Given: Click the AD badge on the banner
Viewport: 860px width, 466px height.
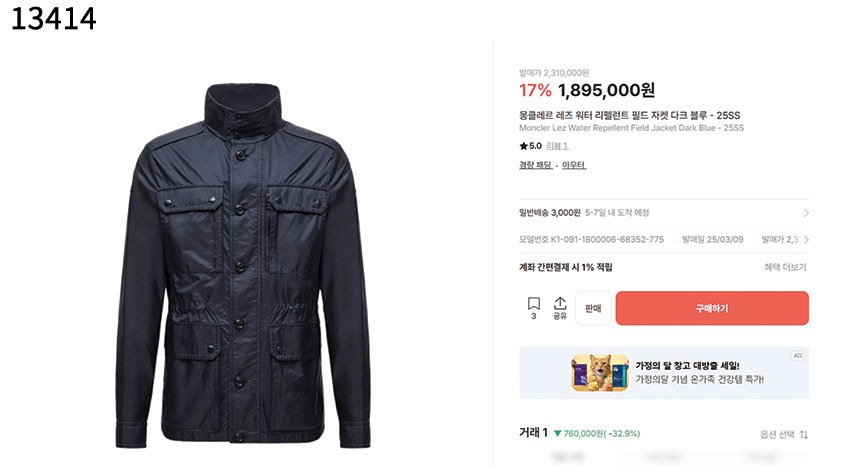Looking at the screenshot, I should [x=797, y=355].
